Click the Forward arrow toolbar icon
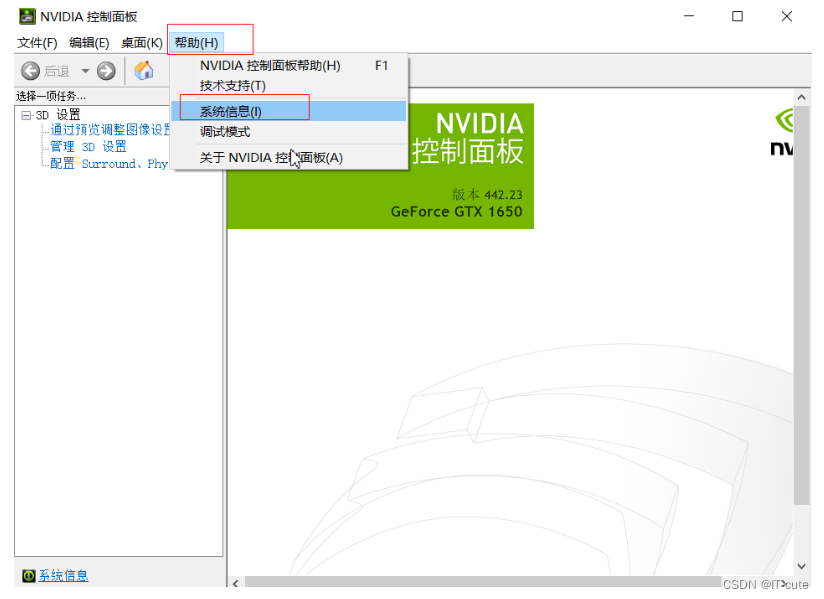Viewport: 824px width, 599px height. click(x=106, y=70)
